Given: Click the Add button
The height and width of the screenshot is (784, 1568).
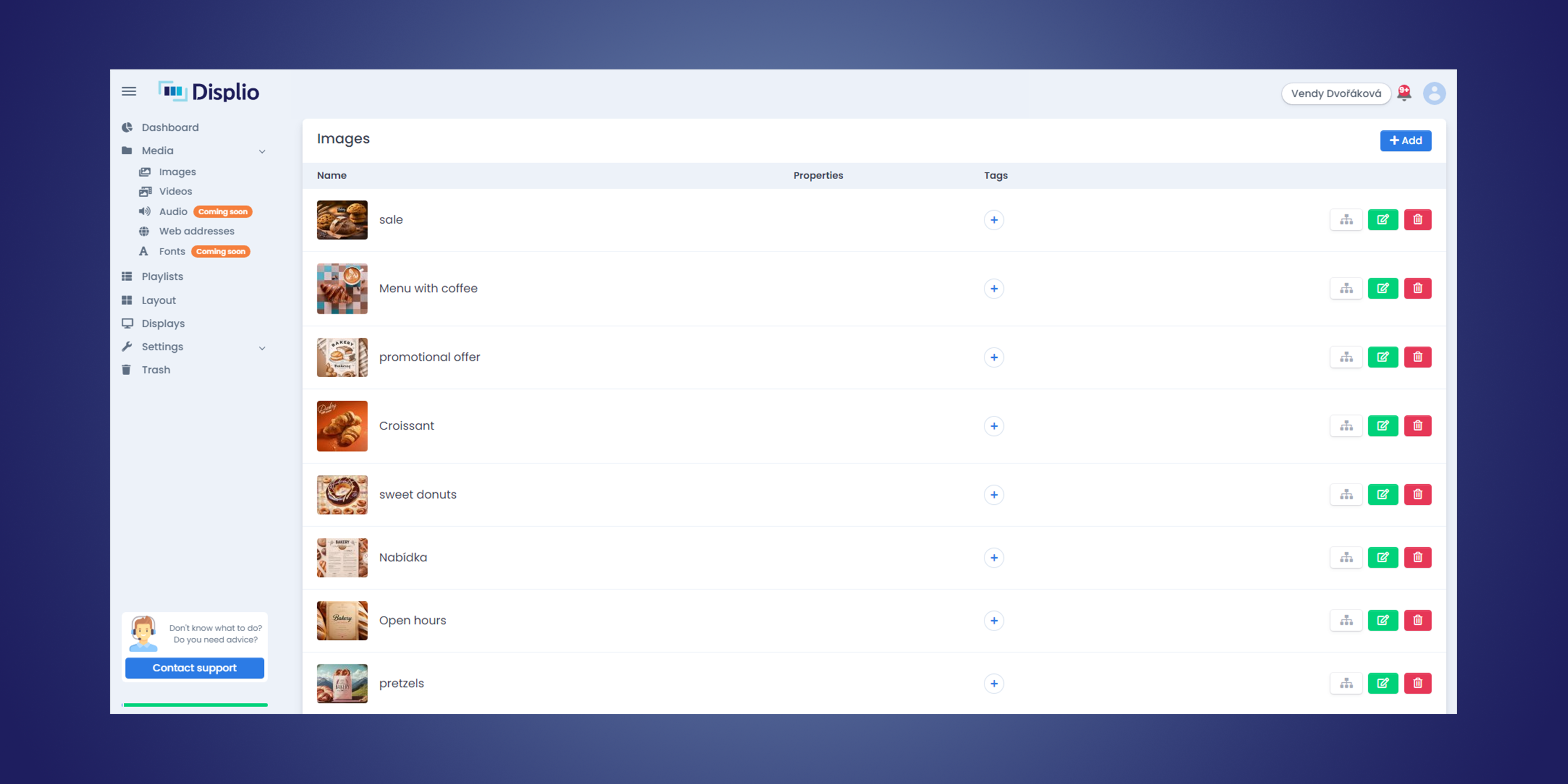Looking at the screenshot, I should 1405,140.
